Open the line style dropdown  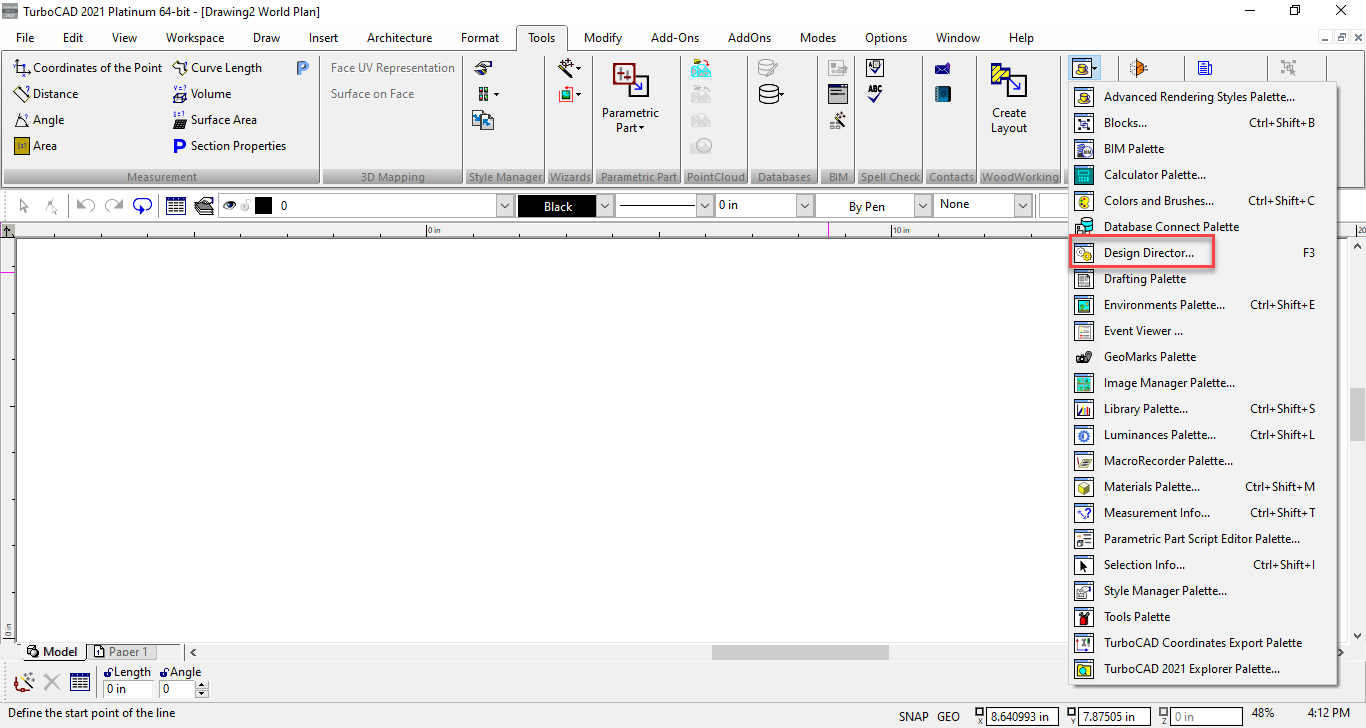(704, 205)
